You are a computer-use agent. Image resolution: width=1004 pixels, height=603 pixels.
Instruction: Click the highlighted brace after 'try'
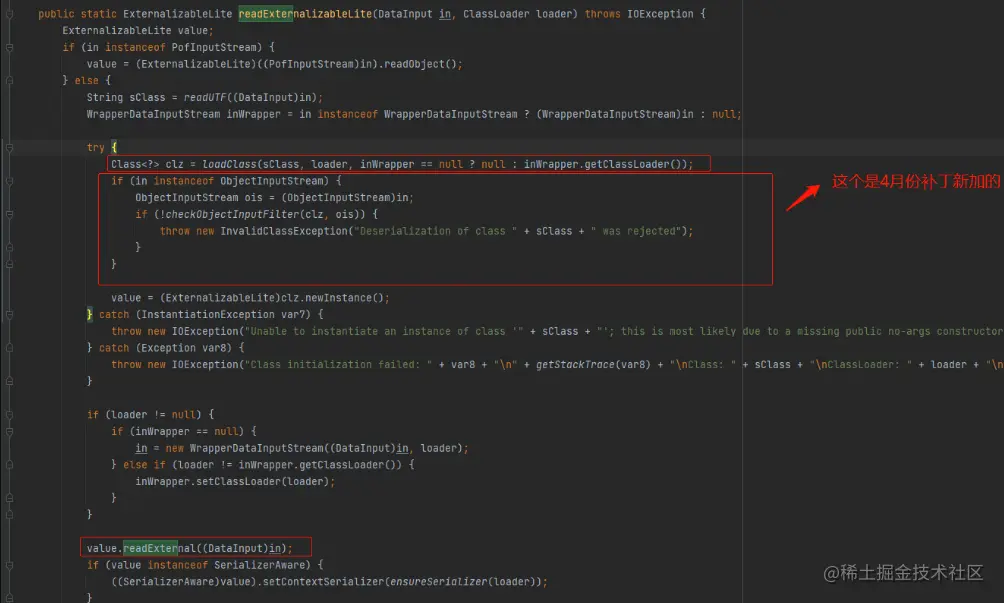(x=114, y=148)
